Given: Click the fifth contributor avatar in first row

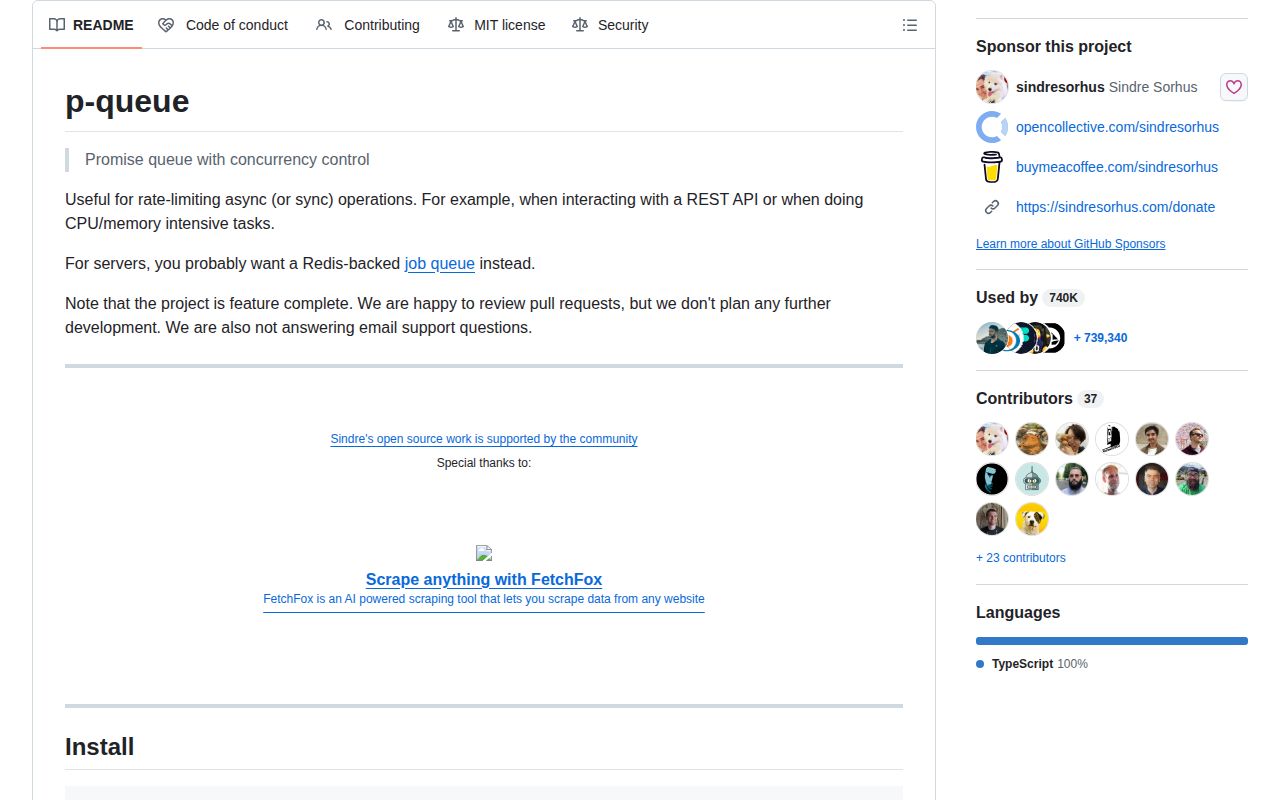Looking at the screenshot, I should 1152,439.
